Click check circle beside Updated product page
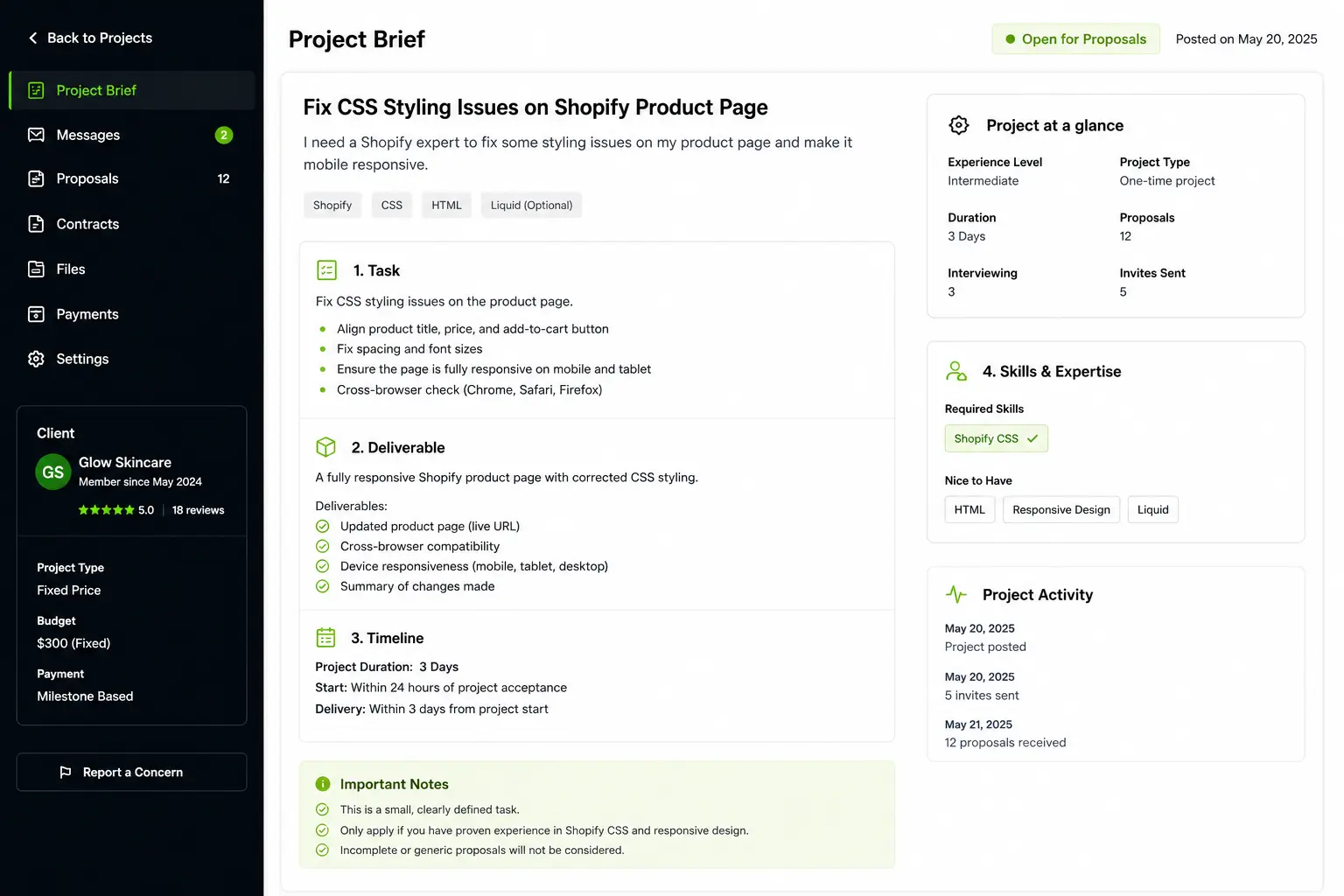This screenshot has height=896, width=1344. [x=322, y=526]
